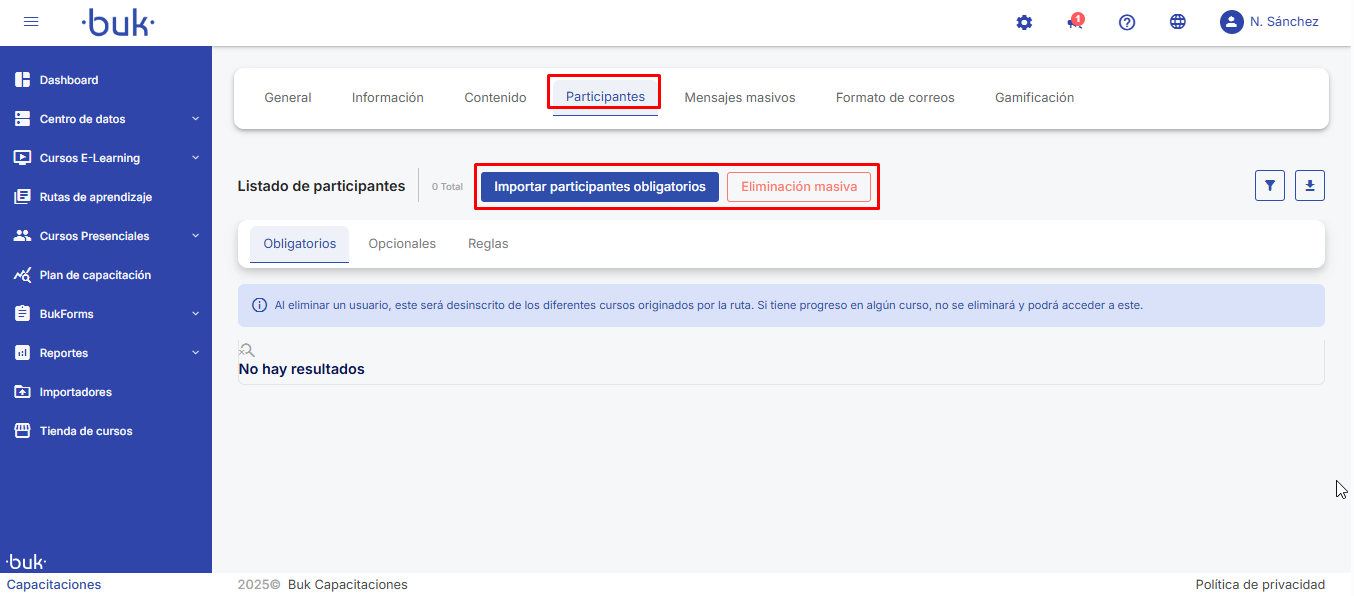Open N. Sánchez user profile avatar
Screen dimensions: 1354x596
click(1231, 22)
